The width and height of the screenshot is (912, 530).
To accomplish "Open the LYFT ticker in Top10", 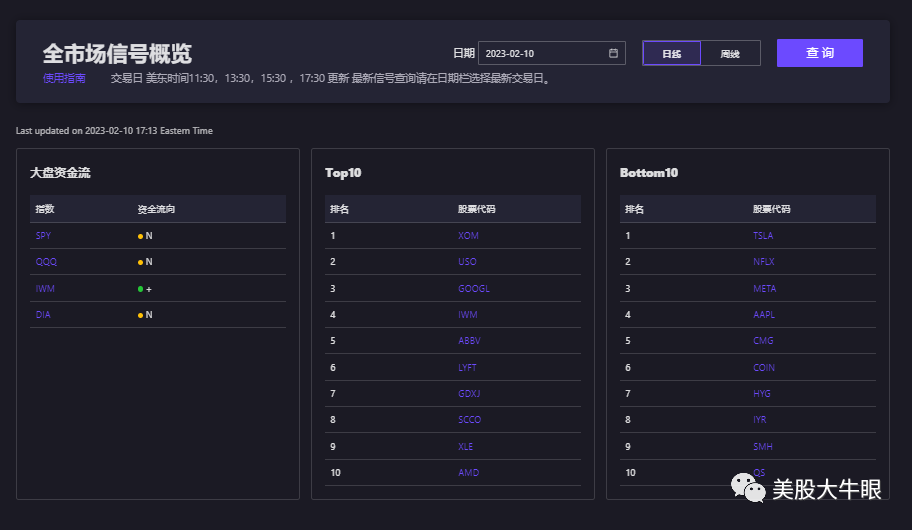I will tap(467, 368).
